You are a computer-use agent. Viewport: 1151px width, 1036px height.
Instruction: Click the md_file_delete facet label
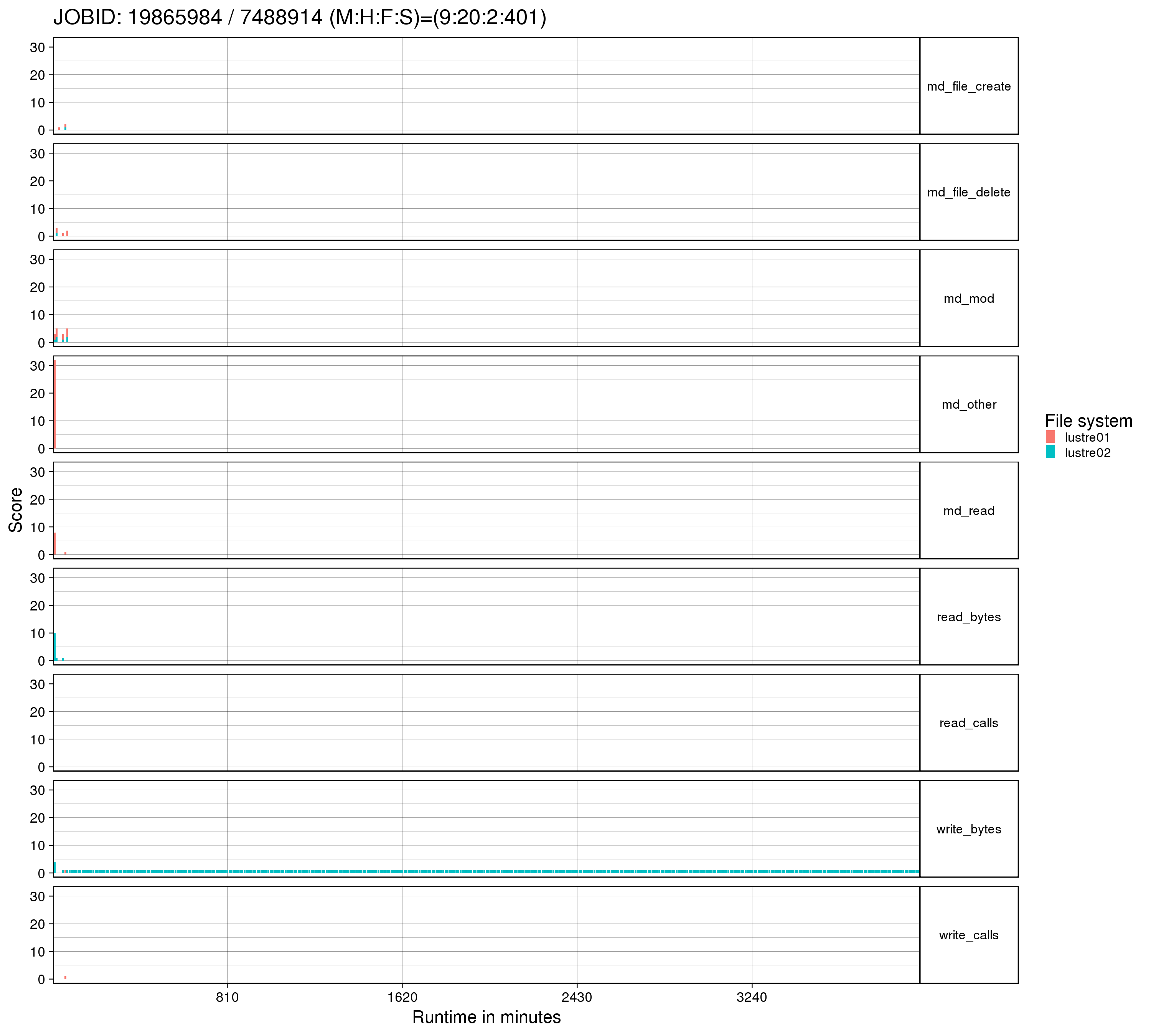coord(968,192)
